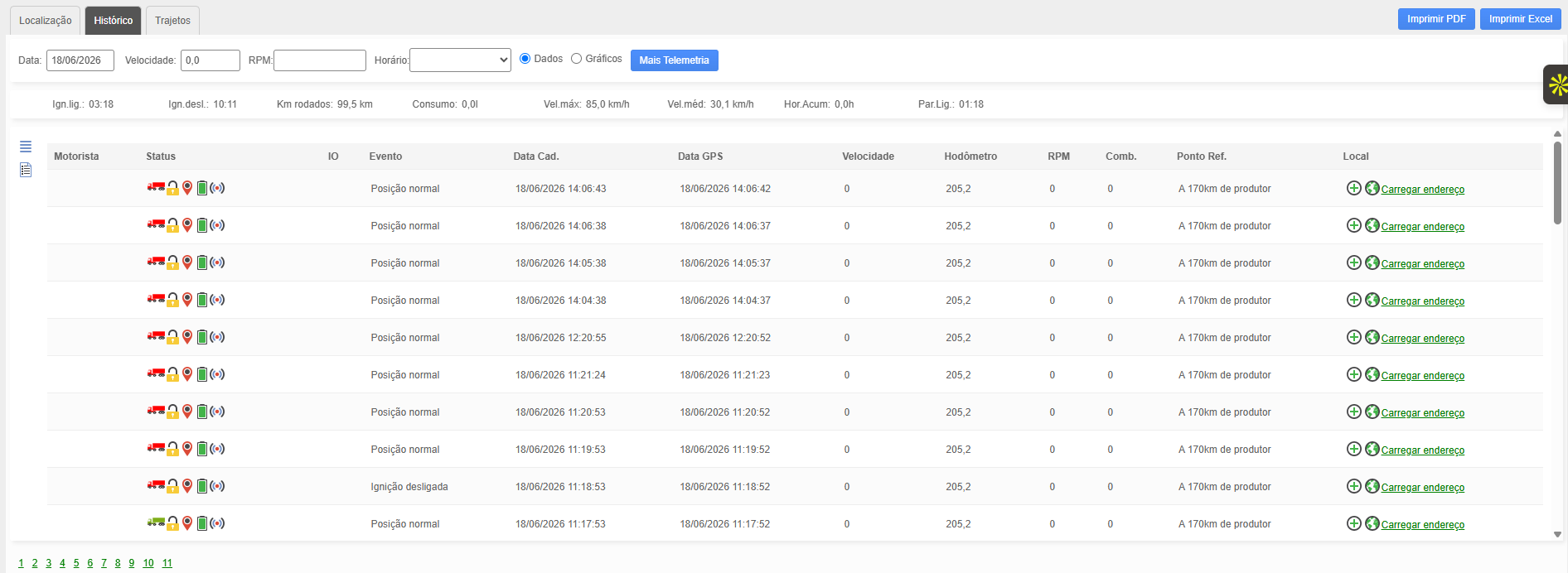This screenshot has height=573, width=1568.
Task: Click the signal antenna icon in 11:21:24 row
Action: [x=217, y=374]
